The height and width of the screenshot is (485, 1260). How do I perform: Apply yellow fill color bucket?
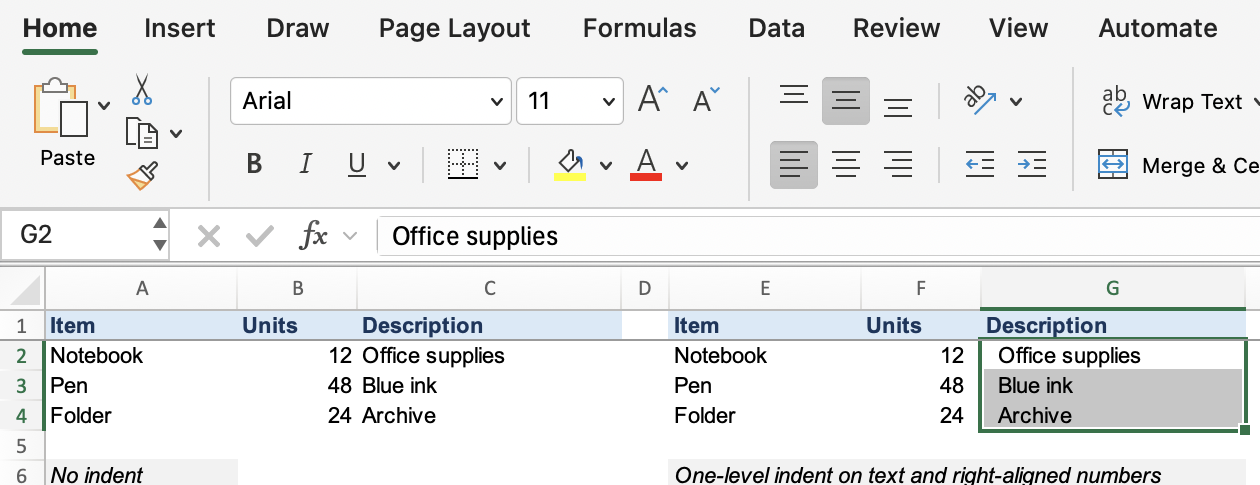coord(569,165)
